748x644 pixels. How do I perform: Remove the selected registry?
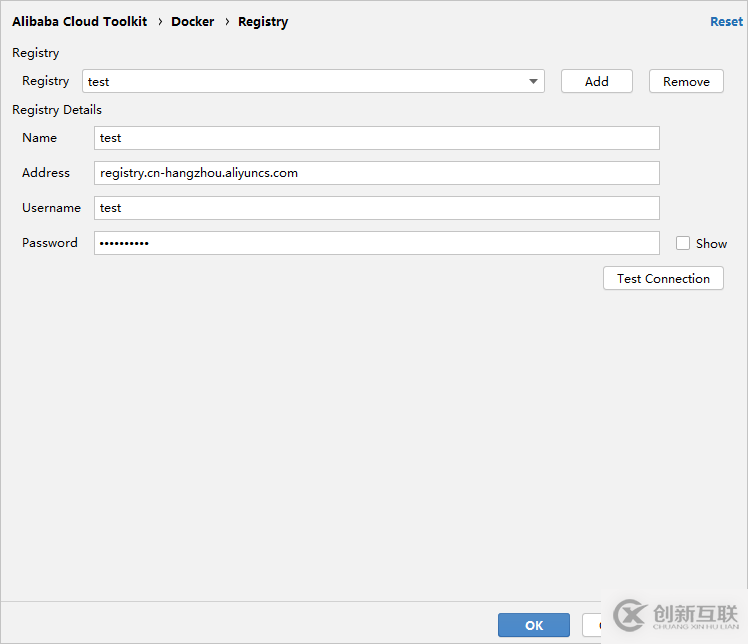pyautogui.click(x=686, y=82)
